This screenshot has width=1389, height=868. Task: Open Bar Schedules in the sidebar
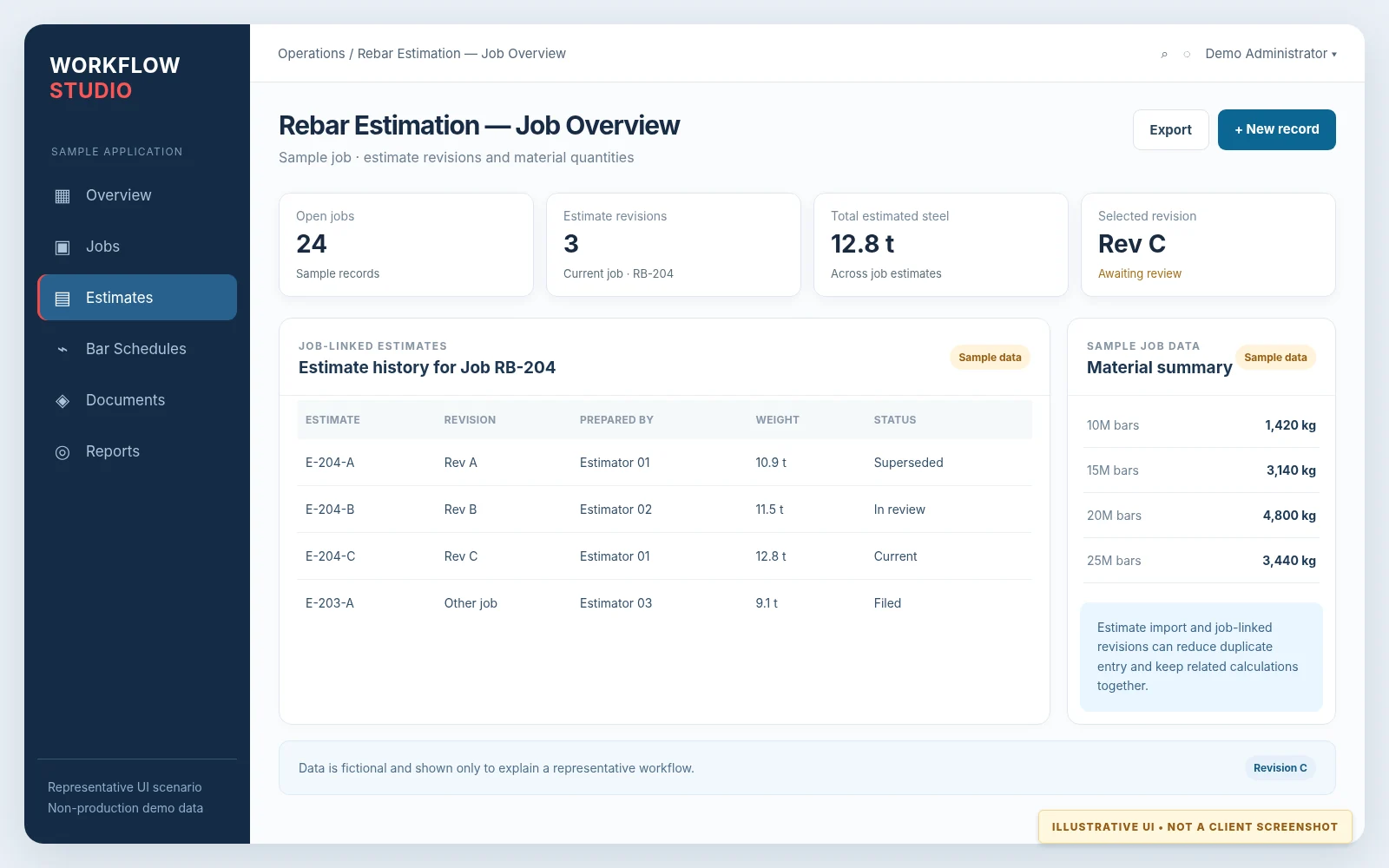137,349
